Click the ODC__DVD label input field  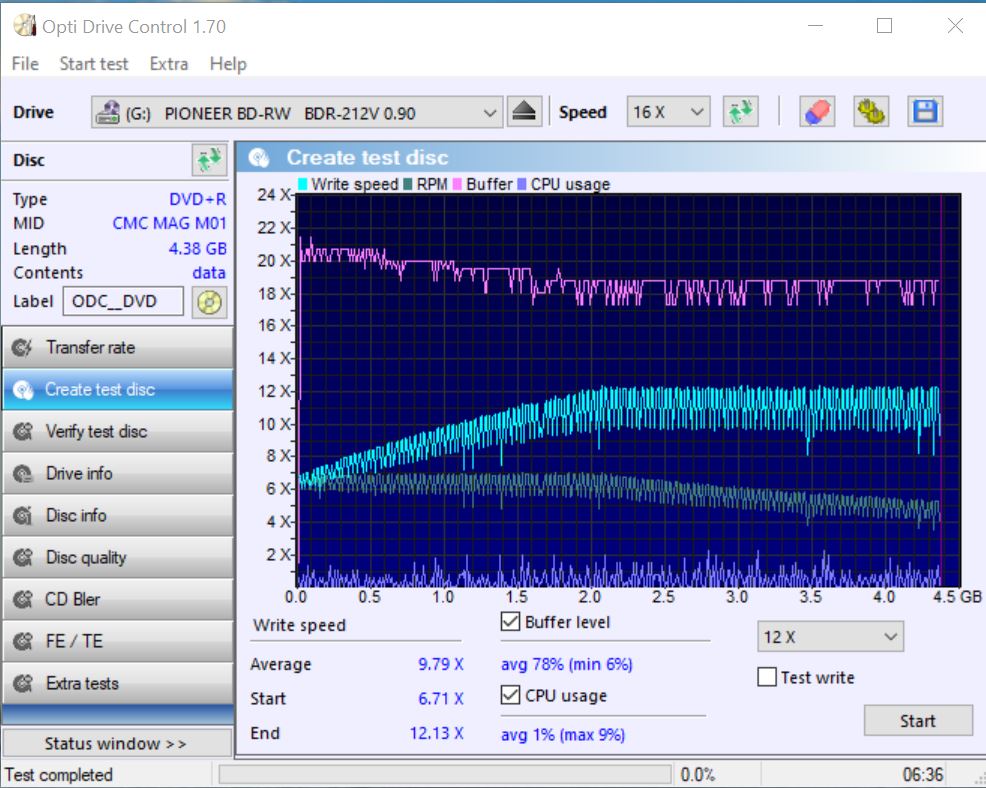coord(123,302)
